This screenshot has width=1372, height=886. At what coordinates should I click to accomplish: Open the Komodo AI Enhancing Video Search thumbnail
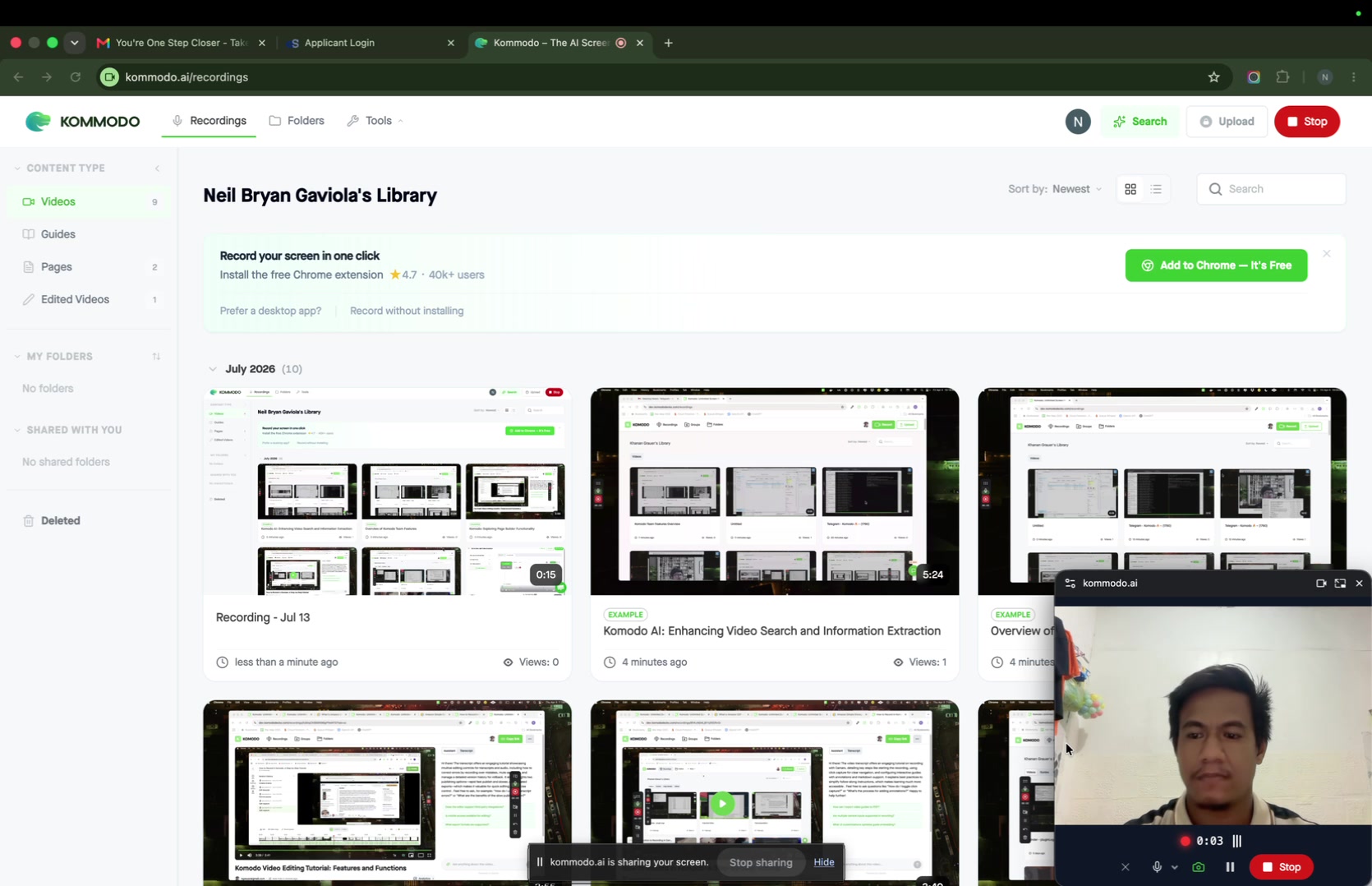(774, 491)
